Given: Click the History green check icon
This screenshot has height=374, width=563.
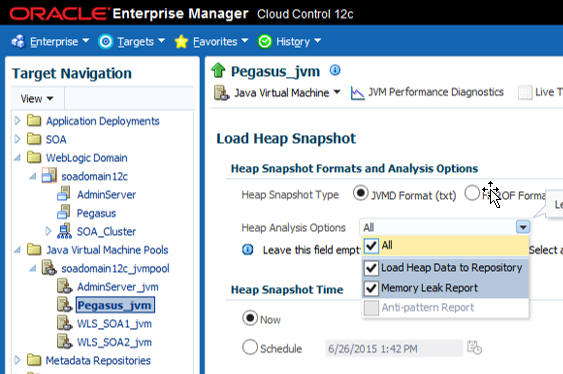Looking at the screenshot, I should tap(265, 42).
